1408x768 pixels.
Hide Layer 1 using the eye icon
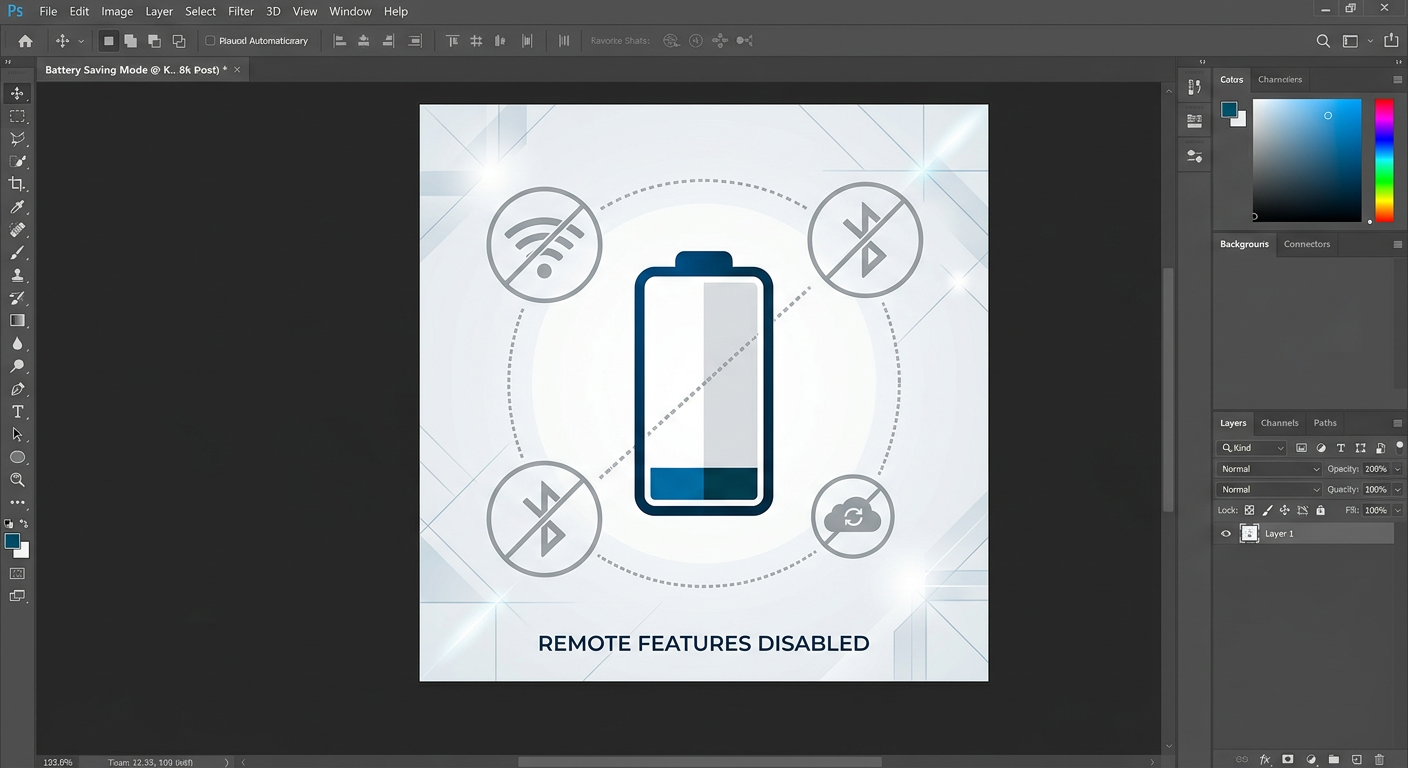click(x=1226, y=534)
